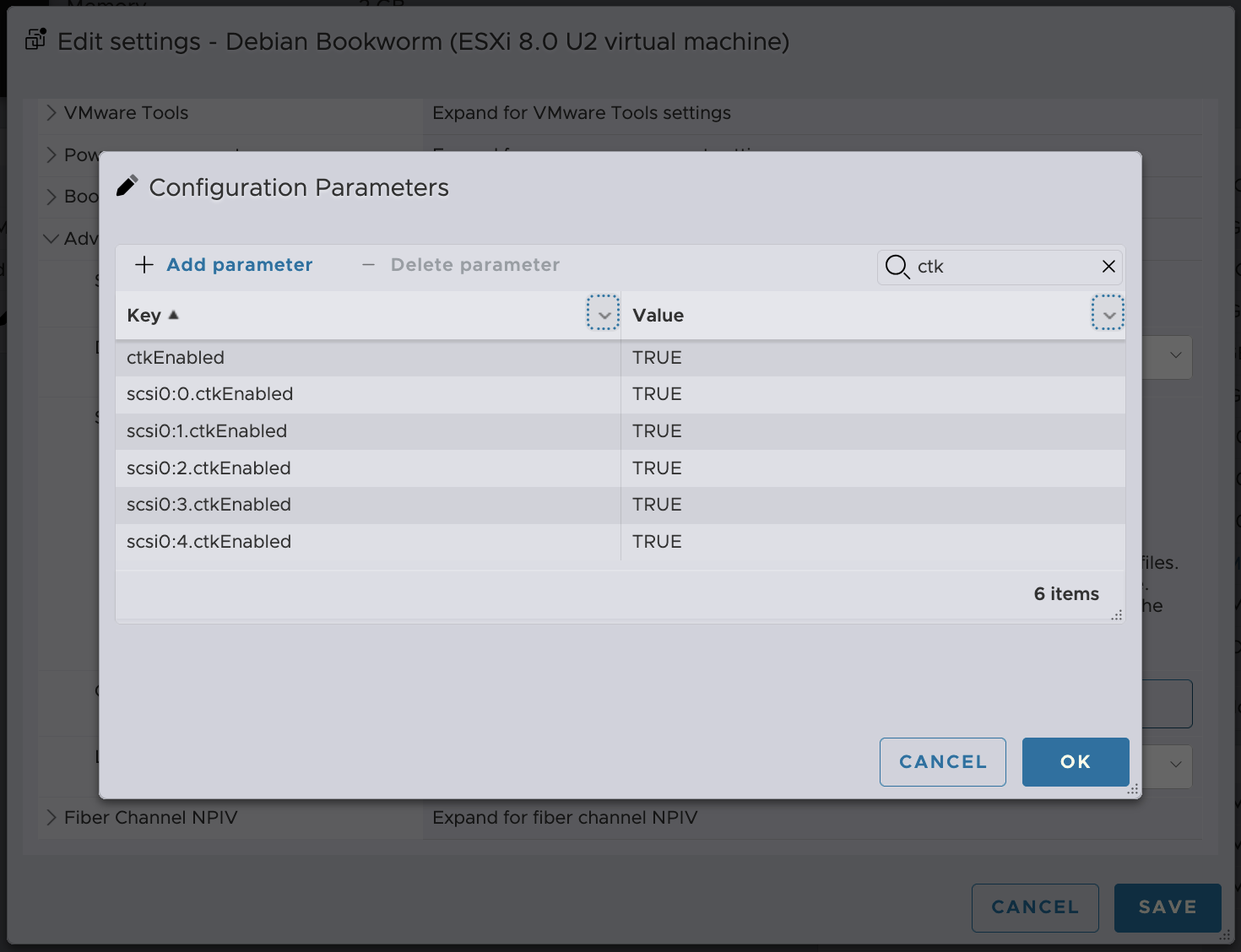This screenshot has height=952, width=1241.
Task: Open the Key column filter dropdown
Action: (x=604, y=315)
